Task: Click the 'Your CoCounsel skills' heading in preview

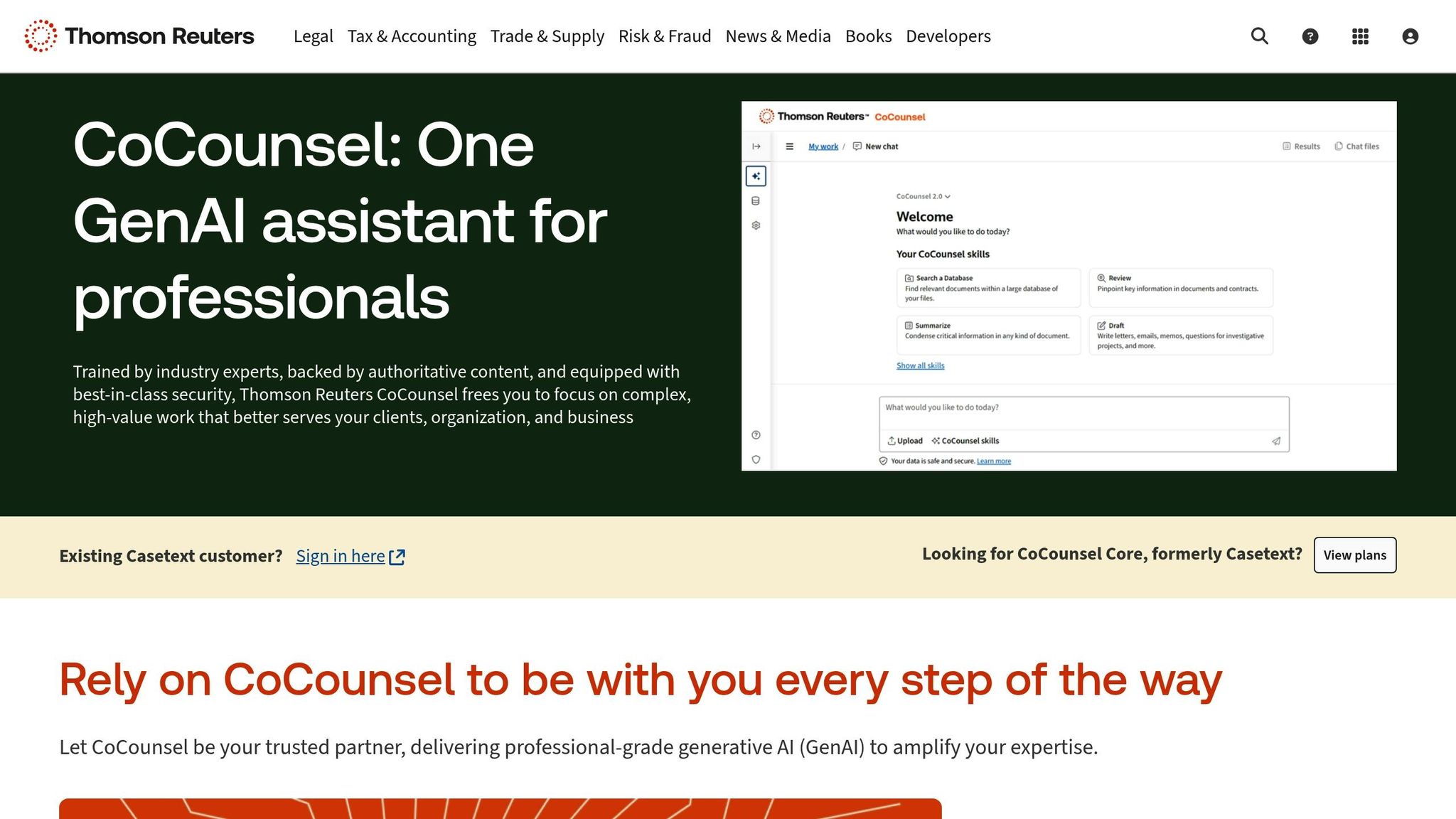Action: (x=943, y=254)
